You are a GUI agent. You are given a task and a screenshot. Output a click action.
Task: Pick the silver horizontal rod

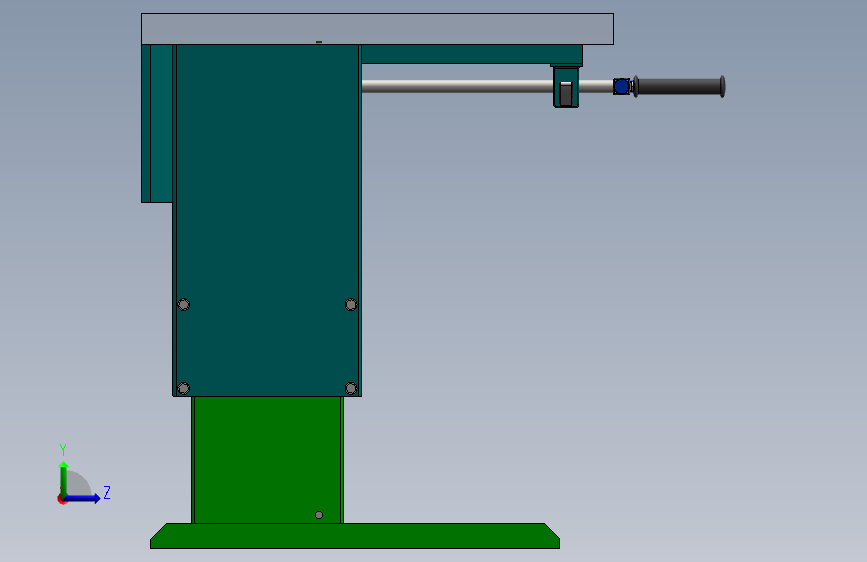tap(457, 86)
